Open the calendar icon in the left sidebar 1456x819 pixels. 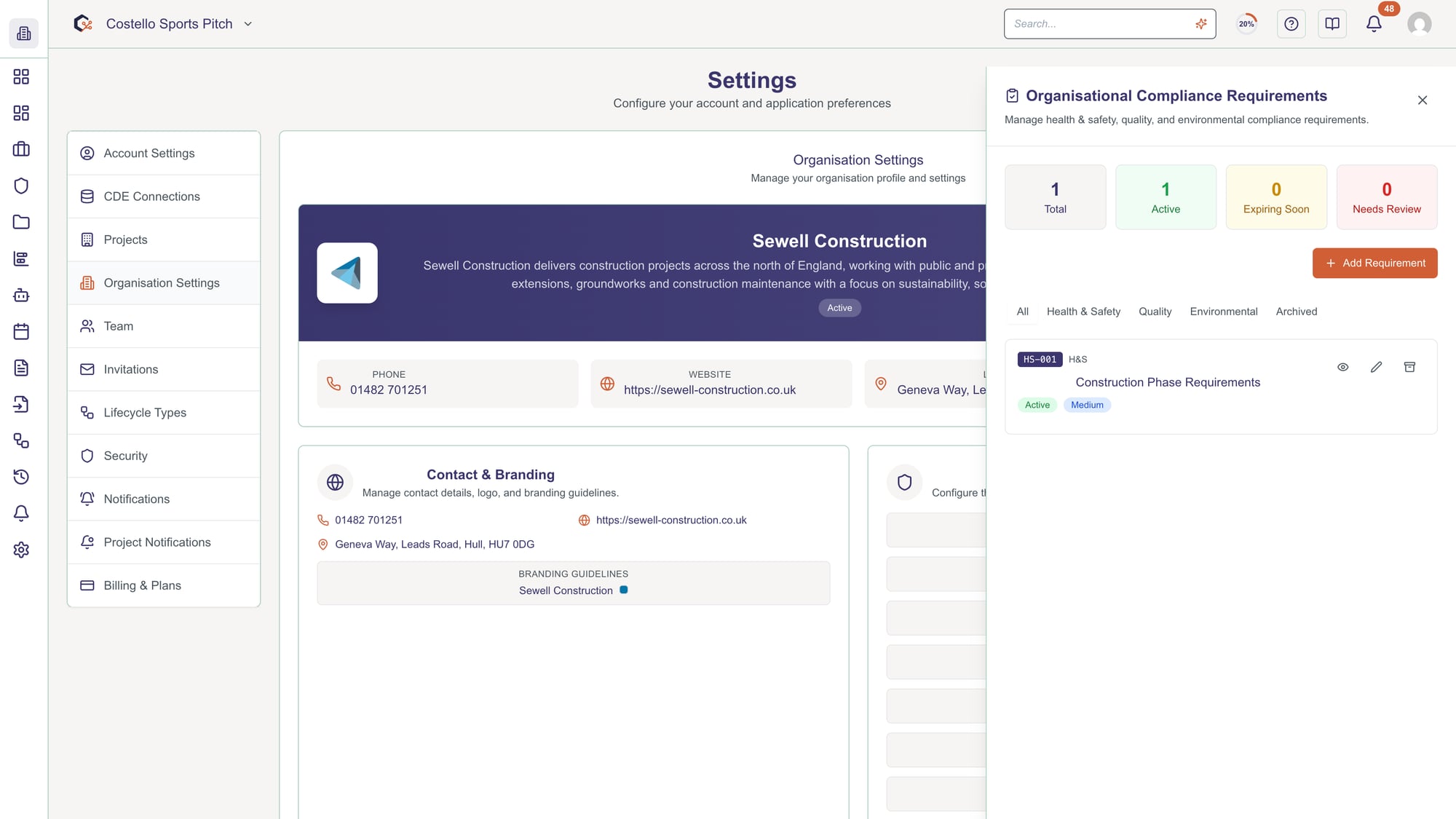click(x=21, y=331)
